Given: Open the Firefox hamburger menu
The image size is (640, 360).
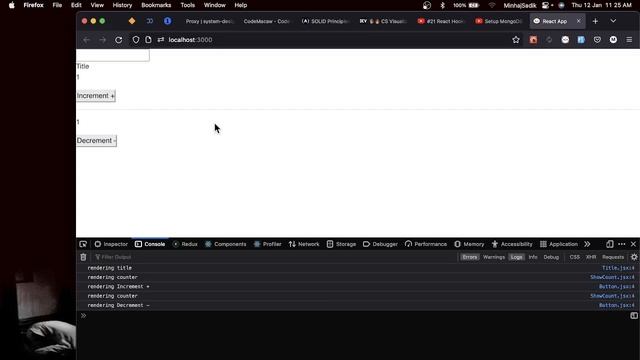Looking at the screenshot, I should [629, 40].
